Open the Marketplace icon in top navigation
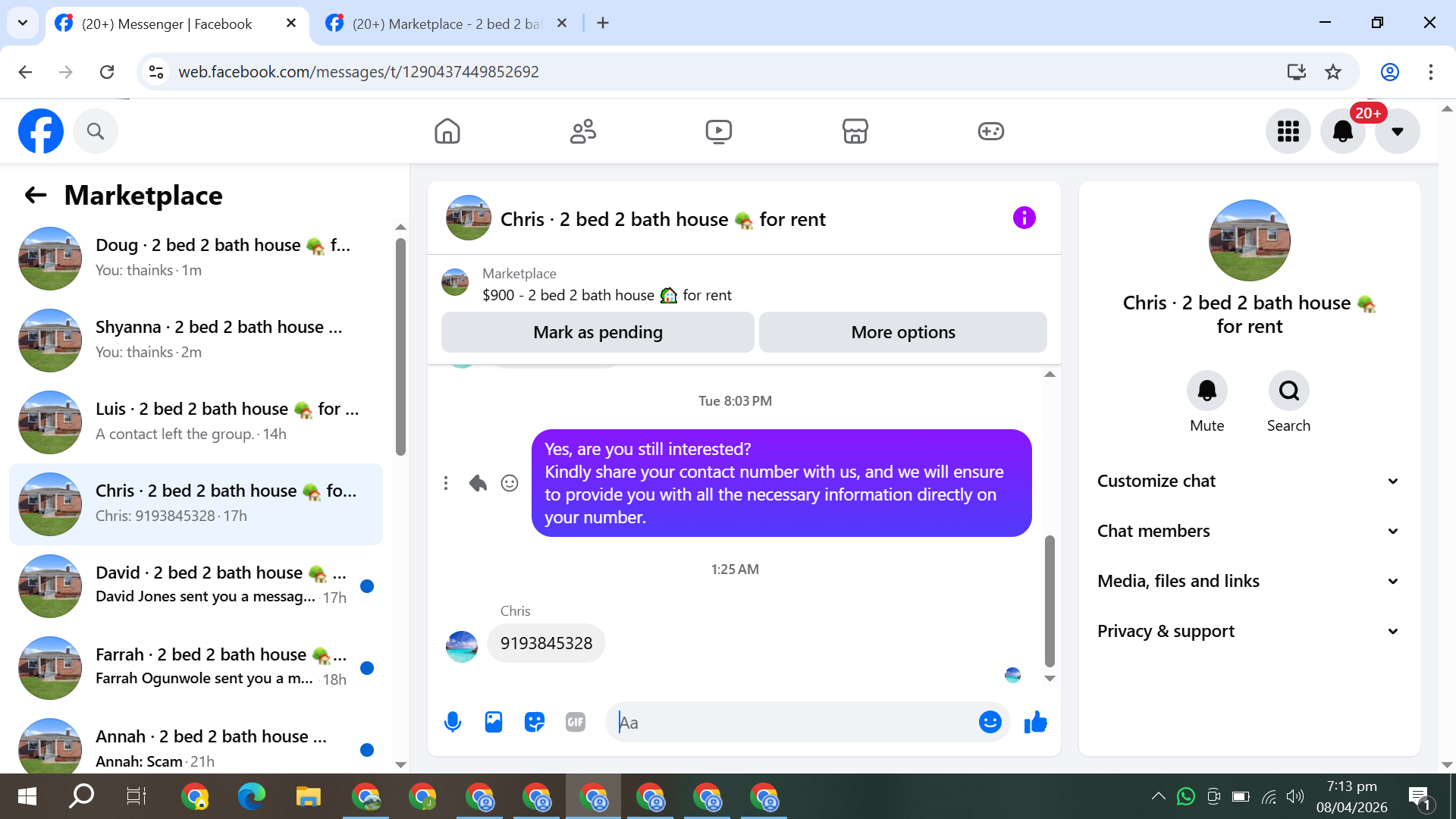1456x819 pixels. point(855,131)
